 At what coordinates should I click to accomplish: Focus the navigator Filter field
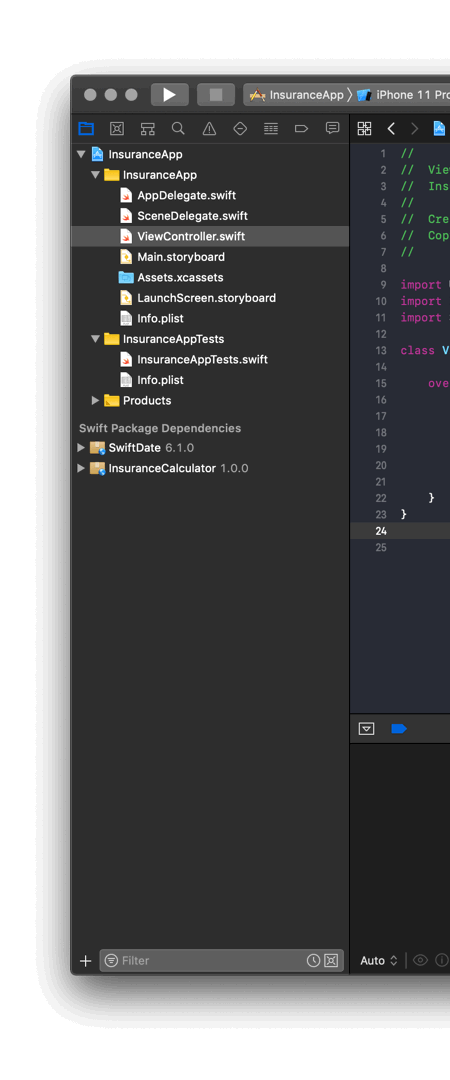pyautogui.click(x=221, y=960)
